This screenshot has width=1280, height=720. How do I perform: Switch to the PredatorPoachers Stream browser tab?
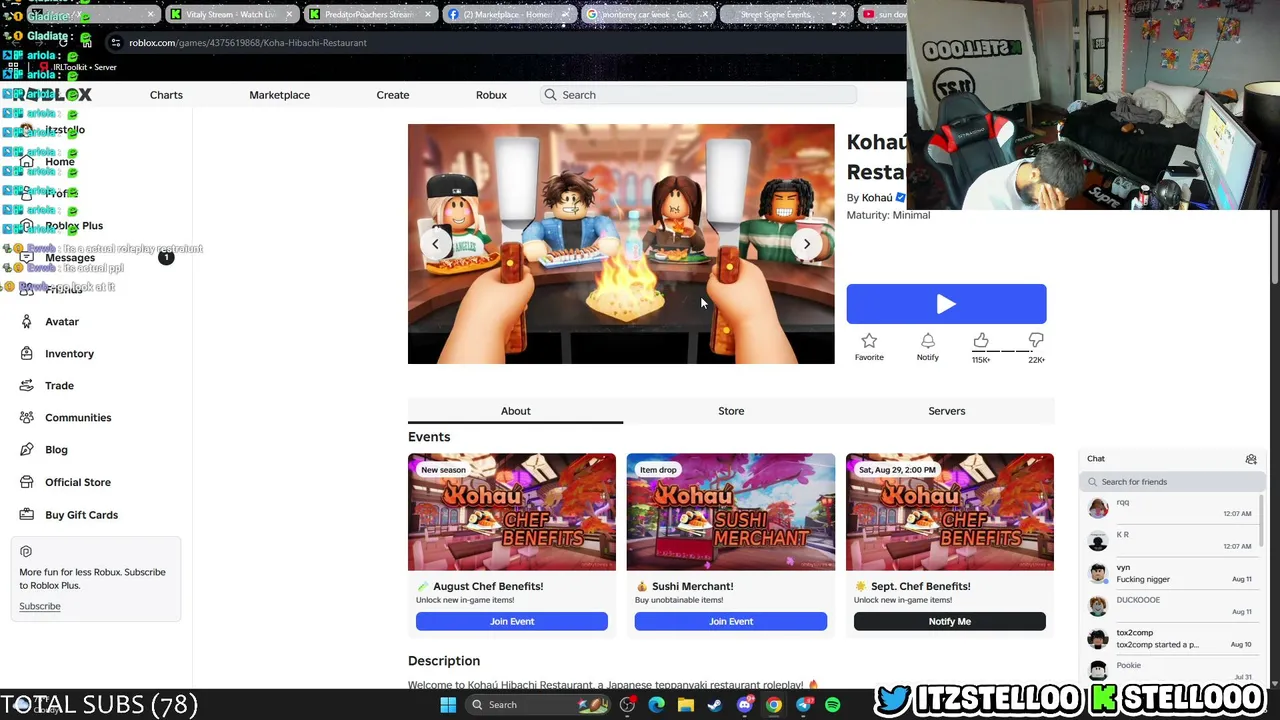pos(370,14)
